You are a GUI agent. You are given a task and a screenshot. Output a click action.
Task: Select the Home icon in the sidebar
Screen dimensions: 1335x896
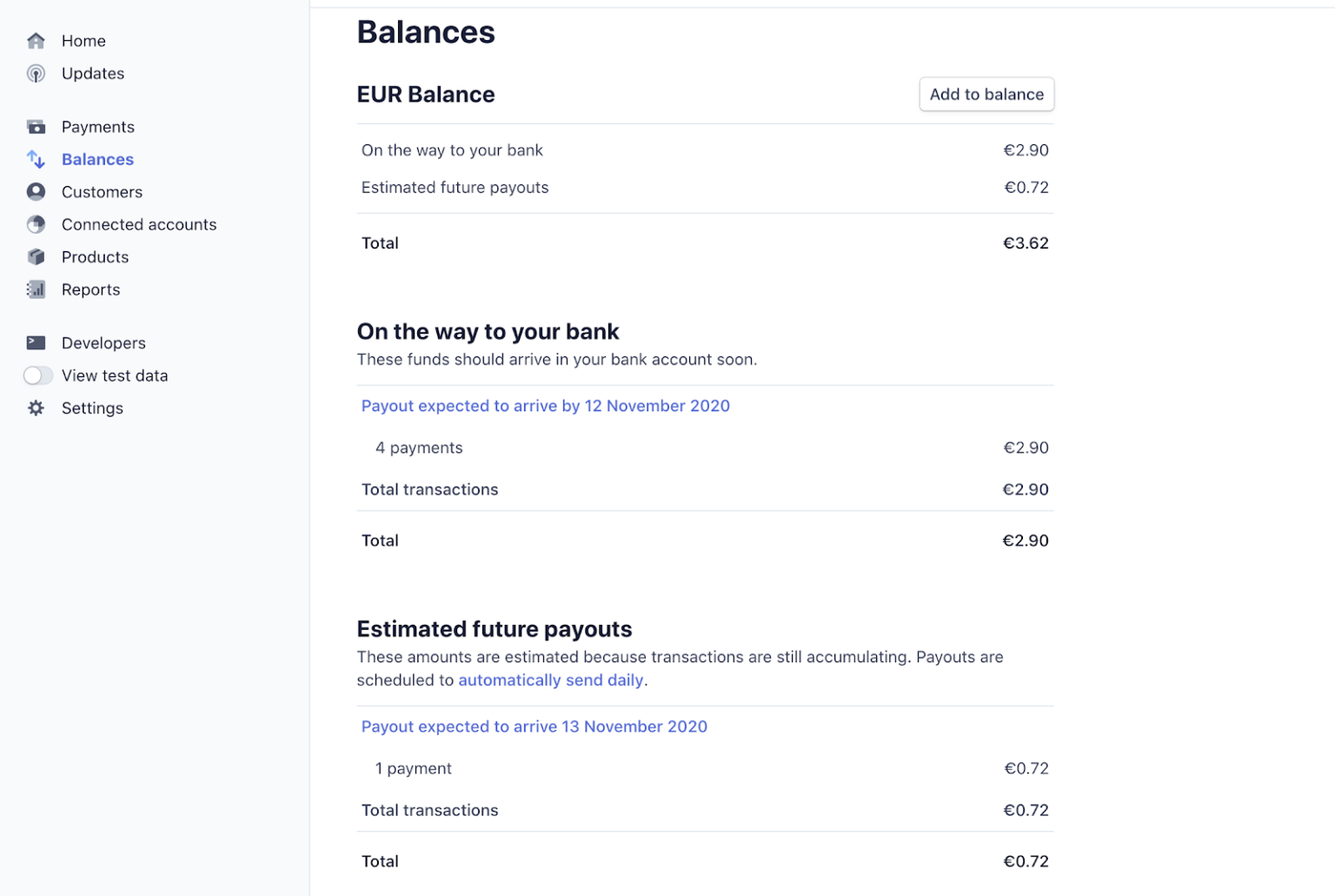click(x=36, y=40)
